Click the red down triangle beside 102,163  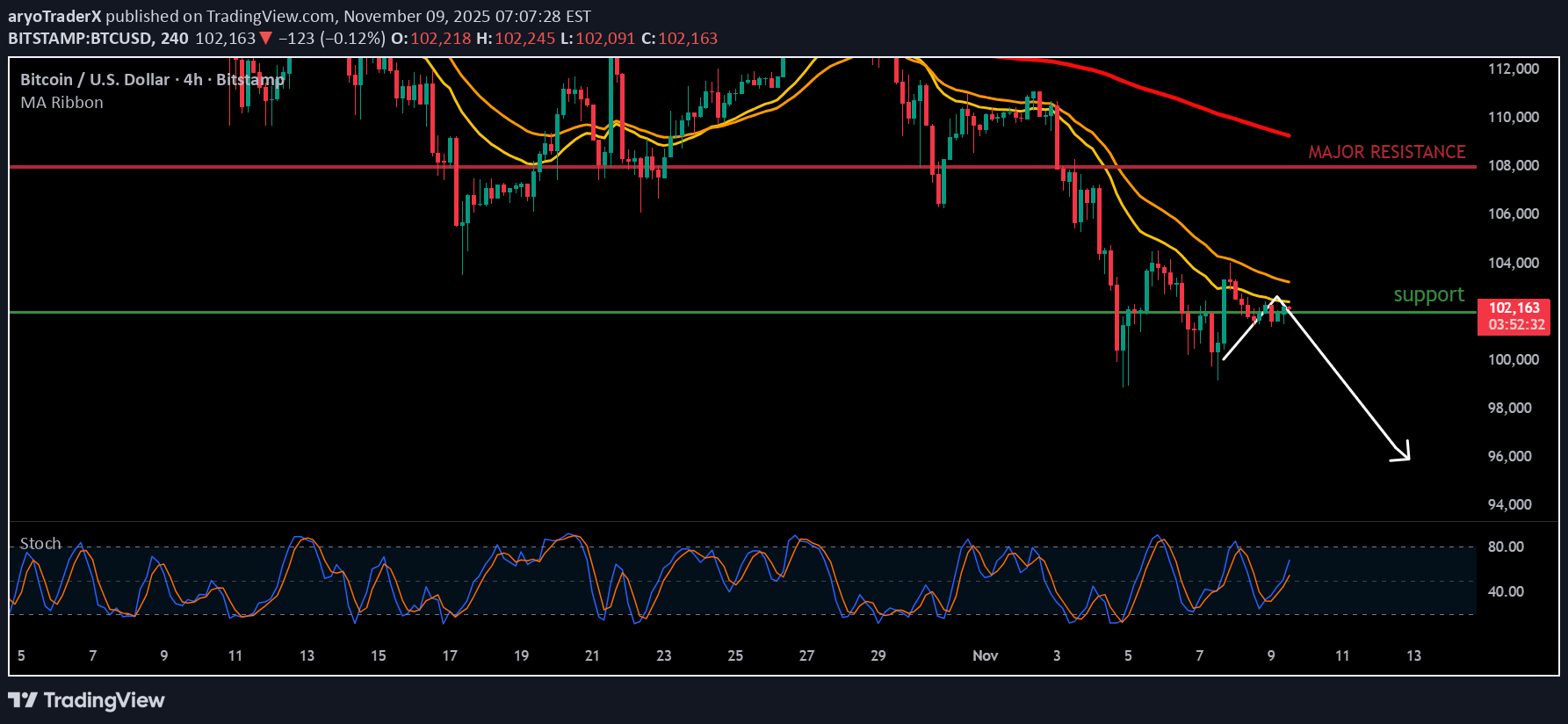pos(265,39)
